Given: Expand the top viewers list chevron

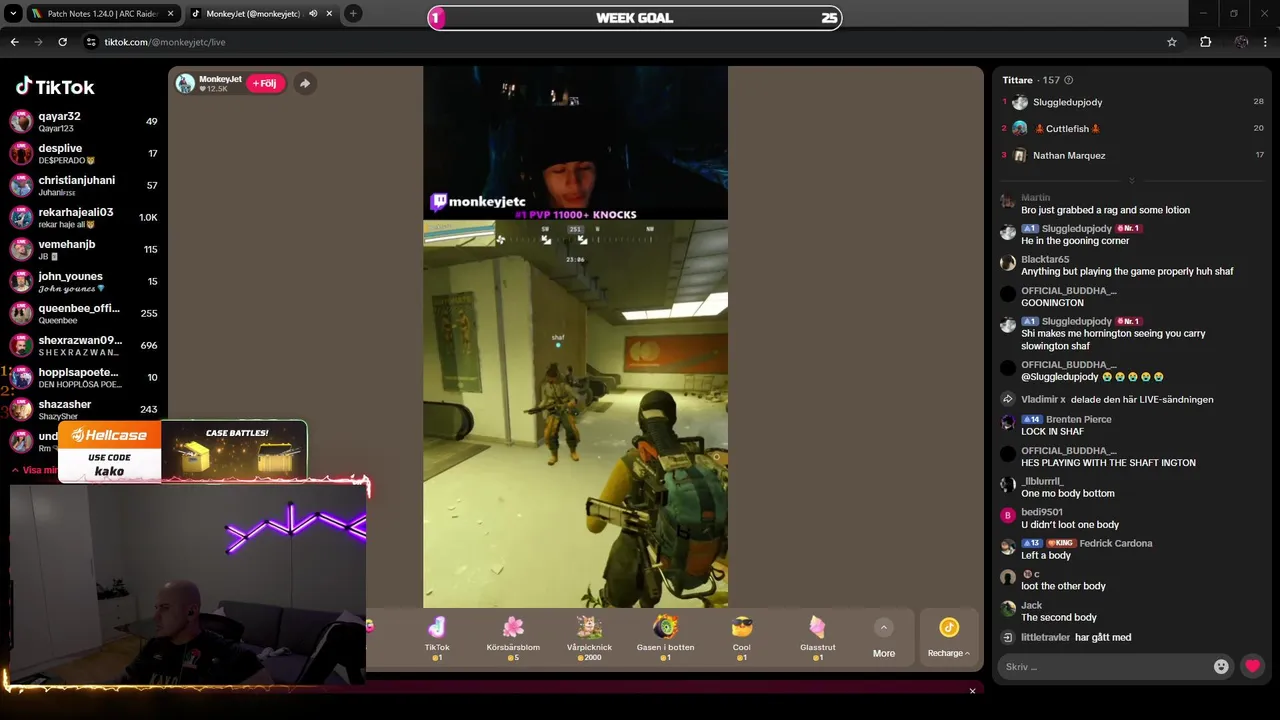Looking at the screenshot, I should pyautogui.click(x=1132, y=181).
